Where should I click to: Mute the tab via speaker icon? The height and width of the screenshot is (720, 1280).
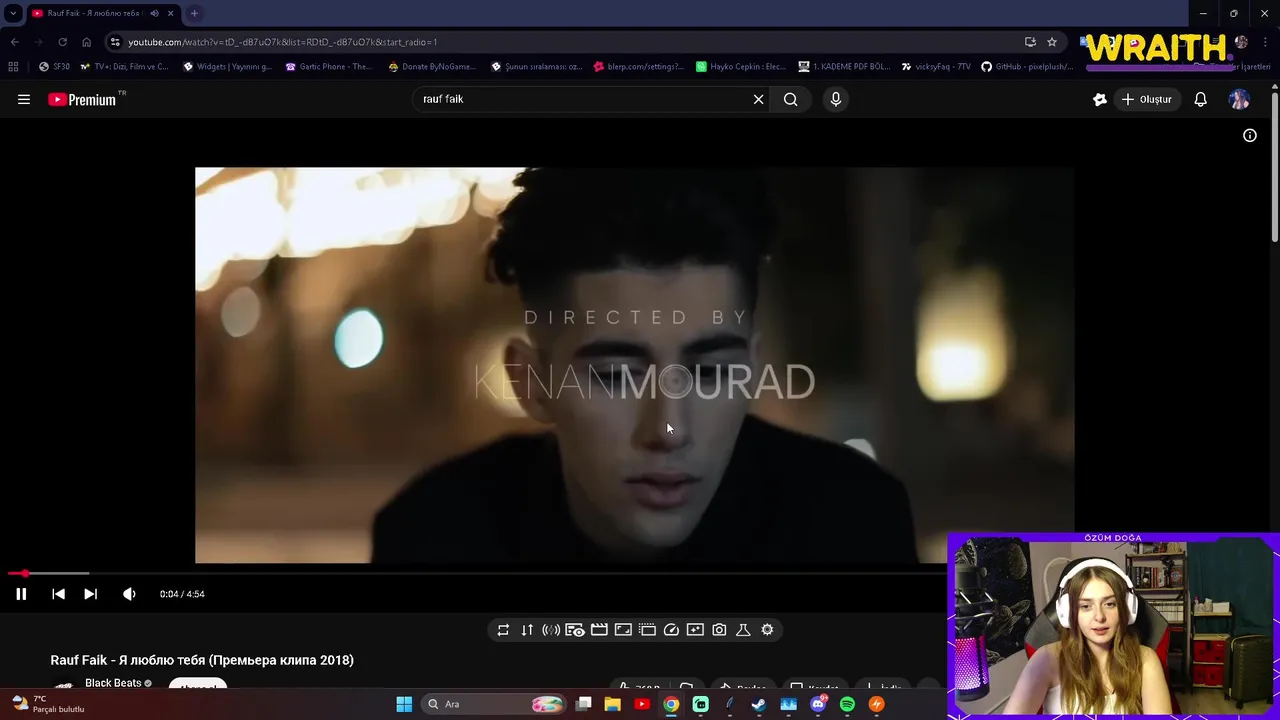[154, 13]
